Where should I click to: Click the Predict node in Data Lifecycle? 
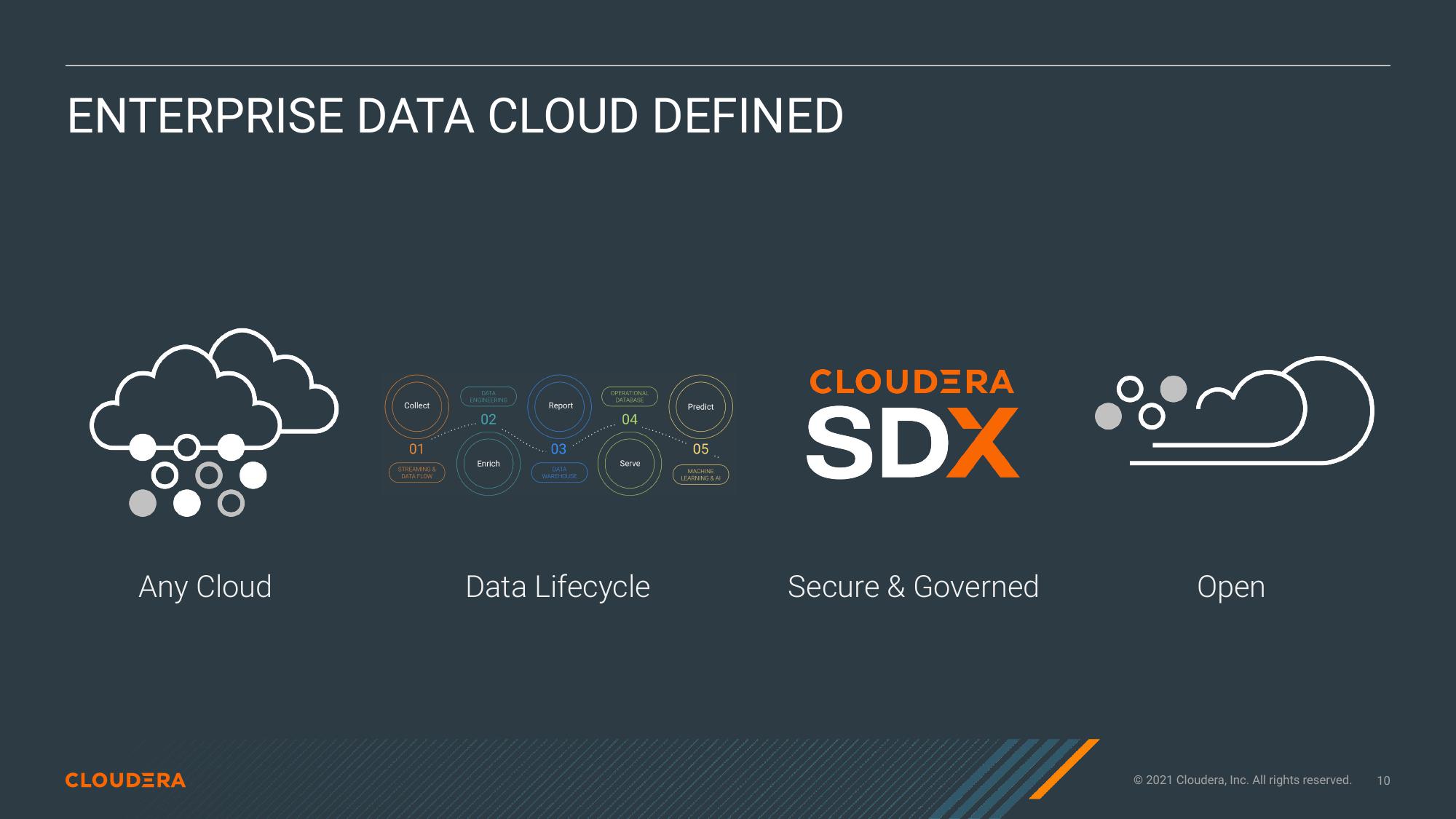[700, 405]
